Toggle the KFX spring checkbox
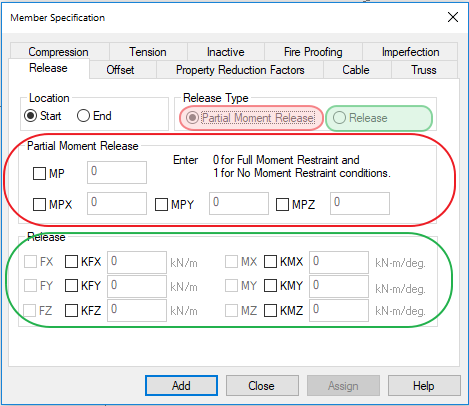Viewport: 469px width, 406px height. click(71, 262)
